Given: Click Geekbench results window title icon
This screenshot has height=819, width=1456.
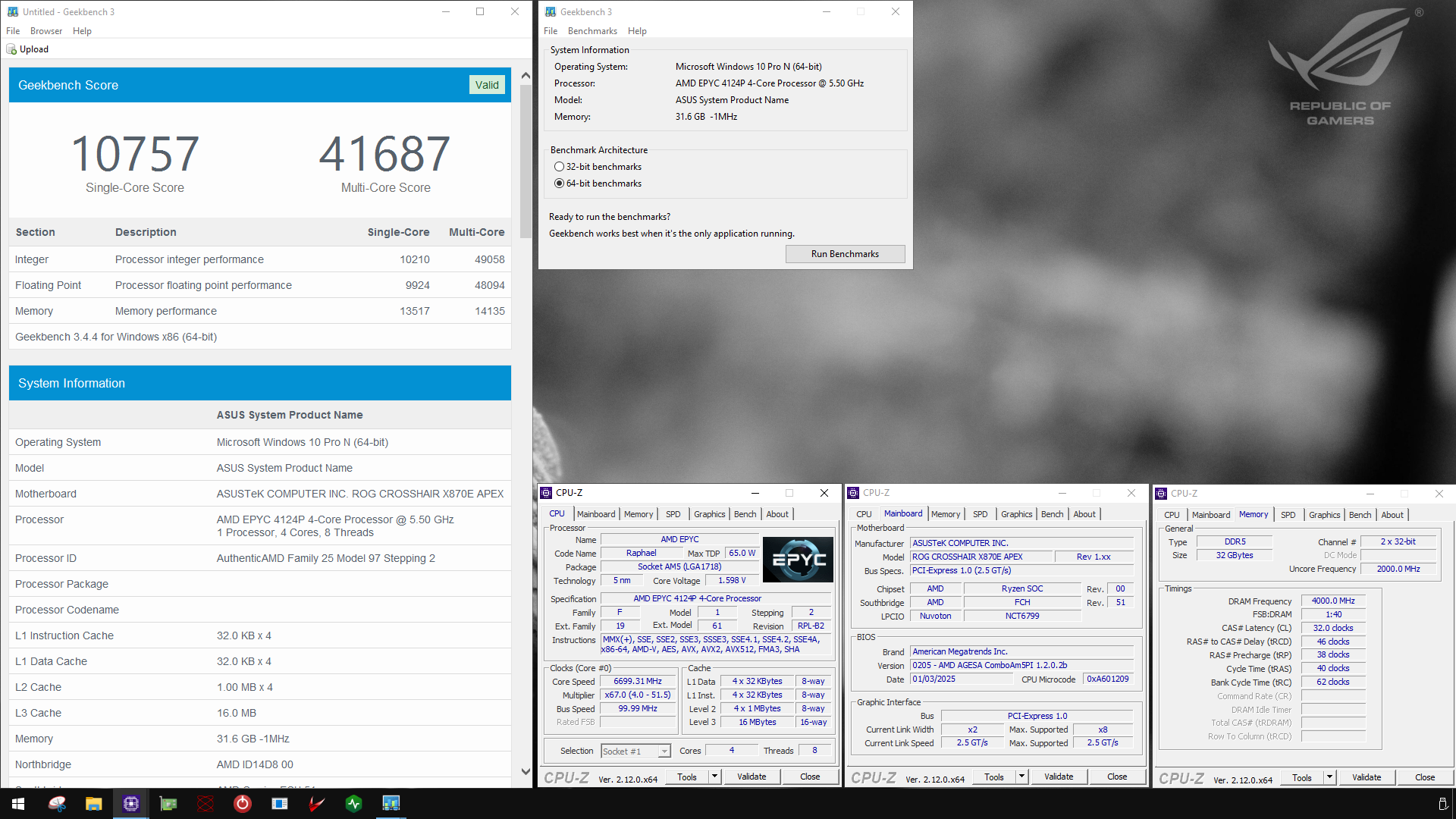Looking at the screenshot, I should [13, 11].
